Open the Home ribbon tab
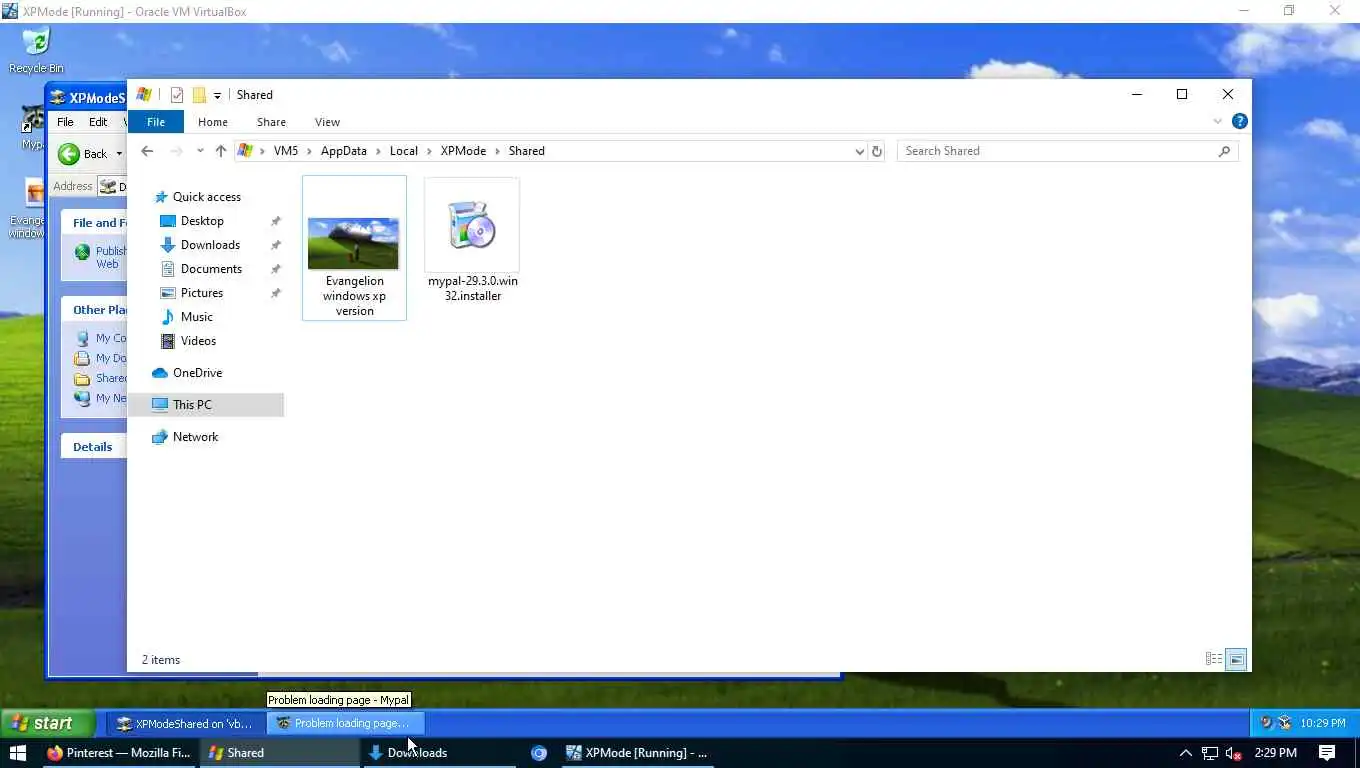The height and width of the screenshot is (768, 1360). 213,122
